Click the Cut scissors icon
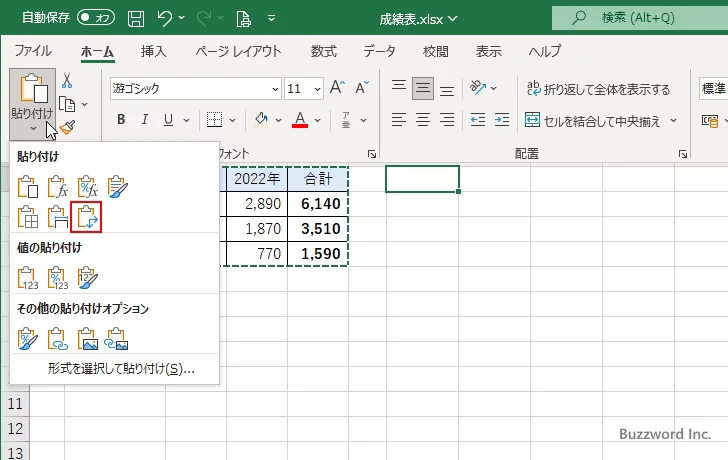This screenshot has height=460, width=728. click(x=67, y=81)
